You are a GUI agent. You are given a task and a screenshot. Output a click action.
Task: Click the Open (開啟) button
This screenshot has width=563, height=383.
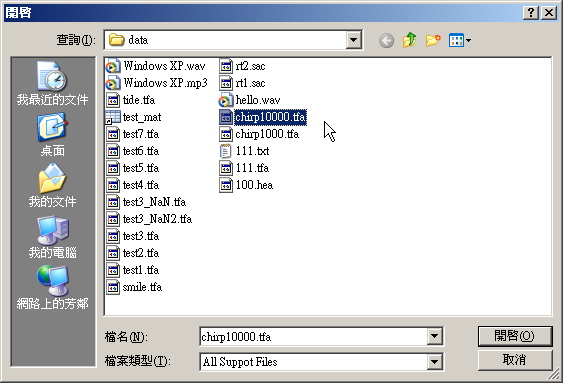(x=515, y=336)
